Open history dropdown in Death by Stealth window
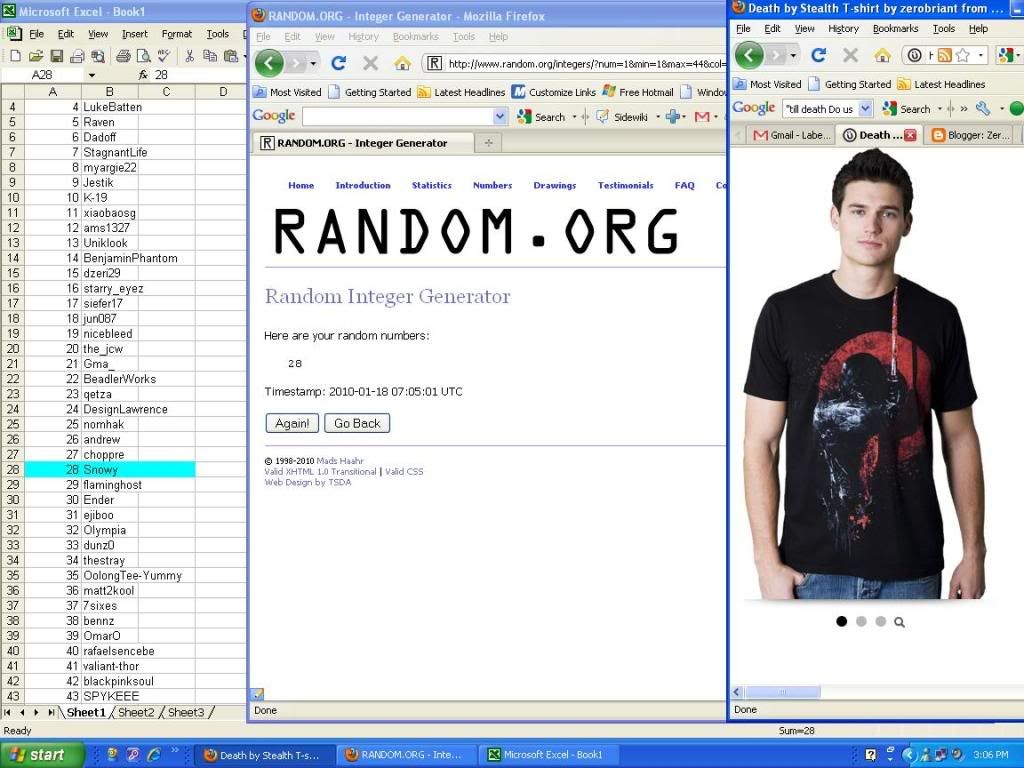Screen dimensions: 1024x768 click(793, 56)
